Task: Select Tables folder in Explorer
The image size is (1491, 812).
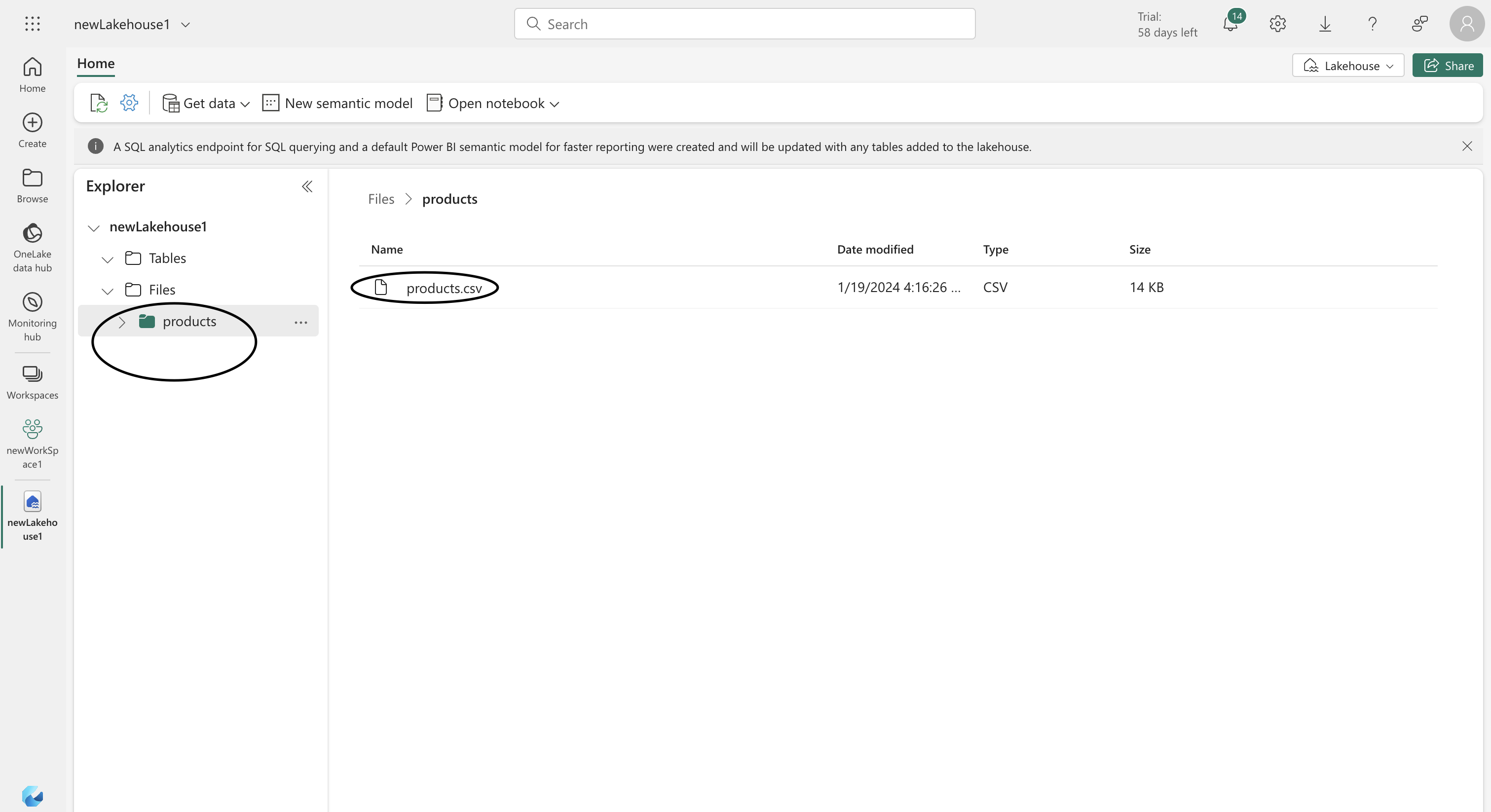Action: tap(167, 258)
